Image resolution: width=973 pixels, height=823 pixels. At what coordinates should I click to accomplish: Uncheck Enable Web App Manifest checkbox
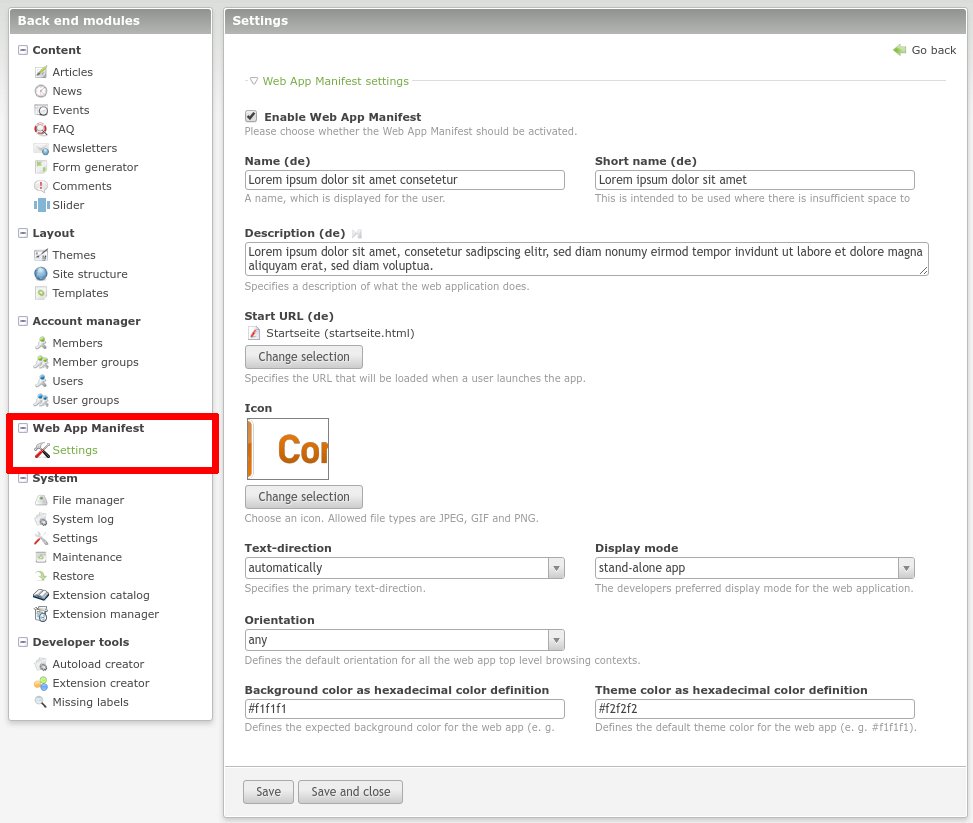(251, 116)
